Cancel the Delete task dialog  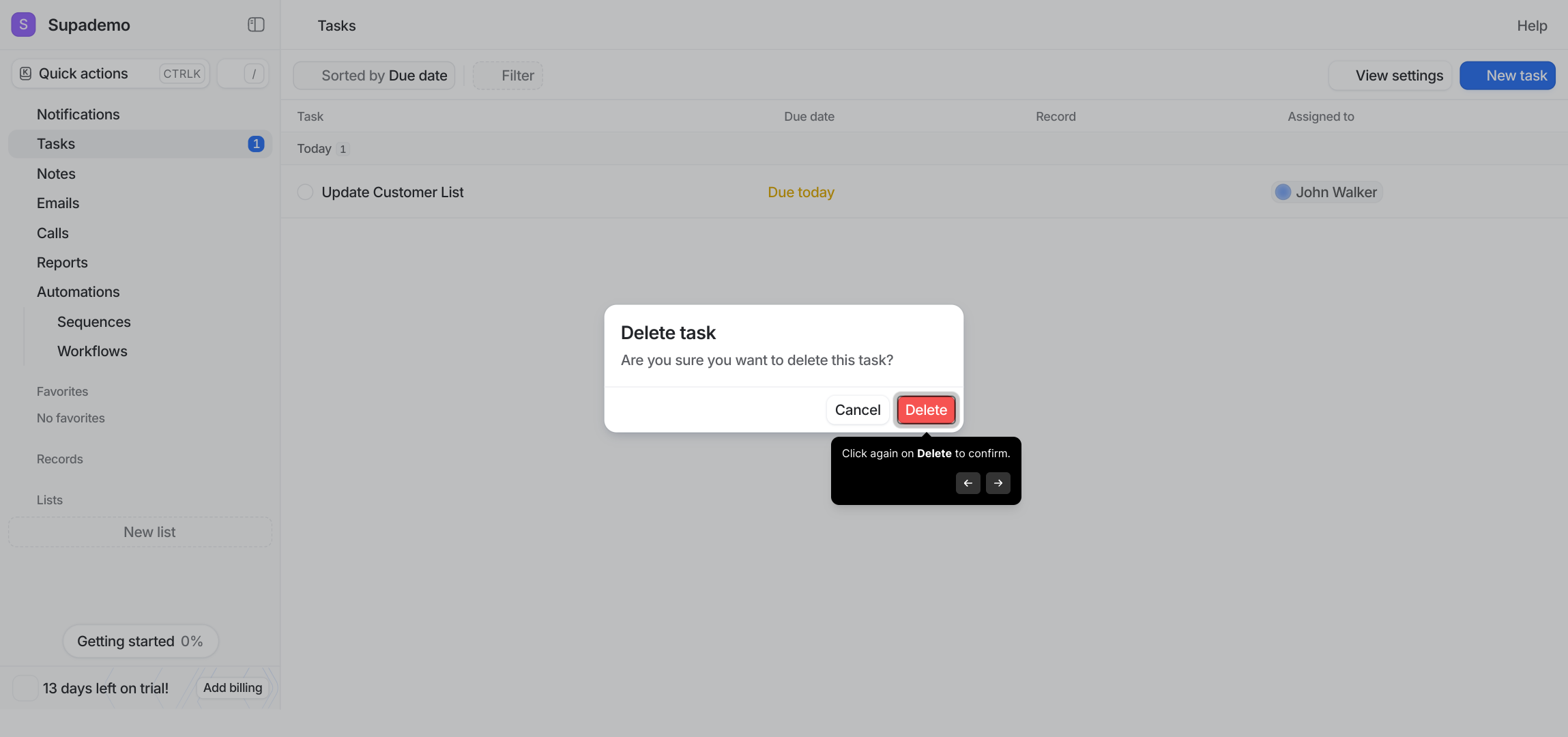858,410
